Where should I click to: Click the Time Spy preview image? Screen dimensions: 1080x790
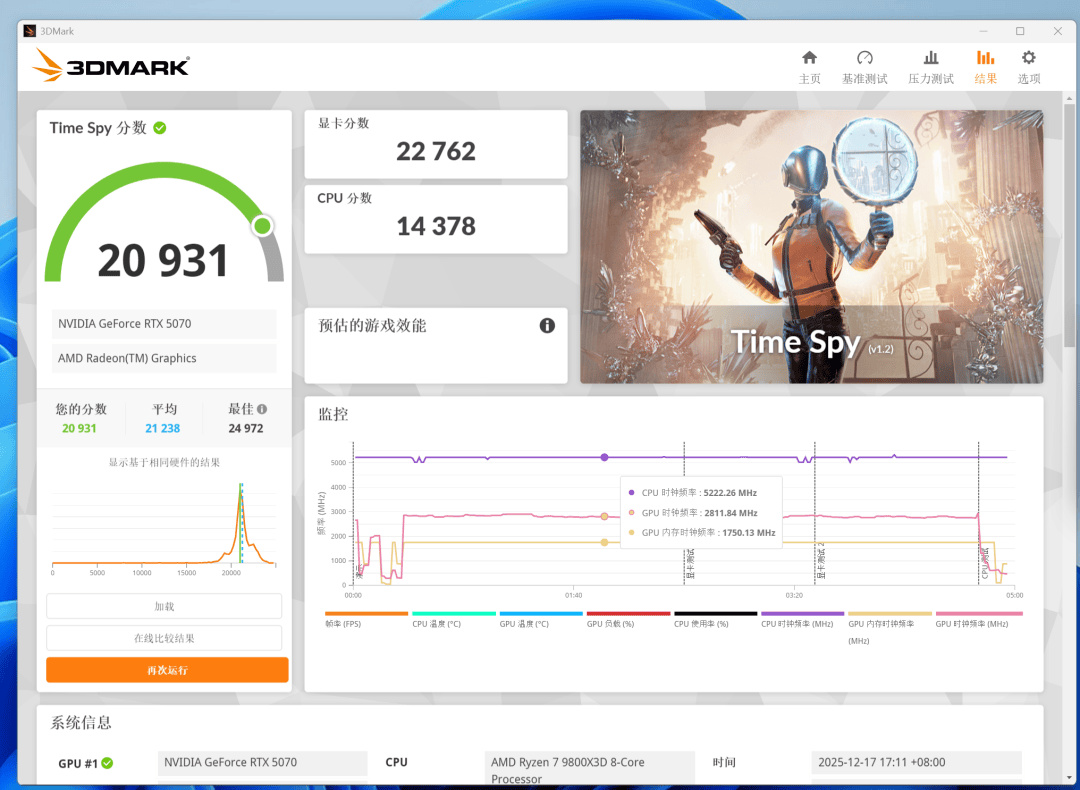tap(811, 247)
